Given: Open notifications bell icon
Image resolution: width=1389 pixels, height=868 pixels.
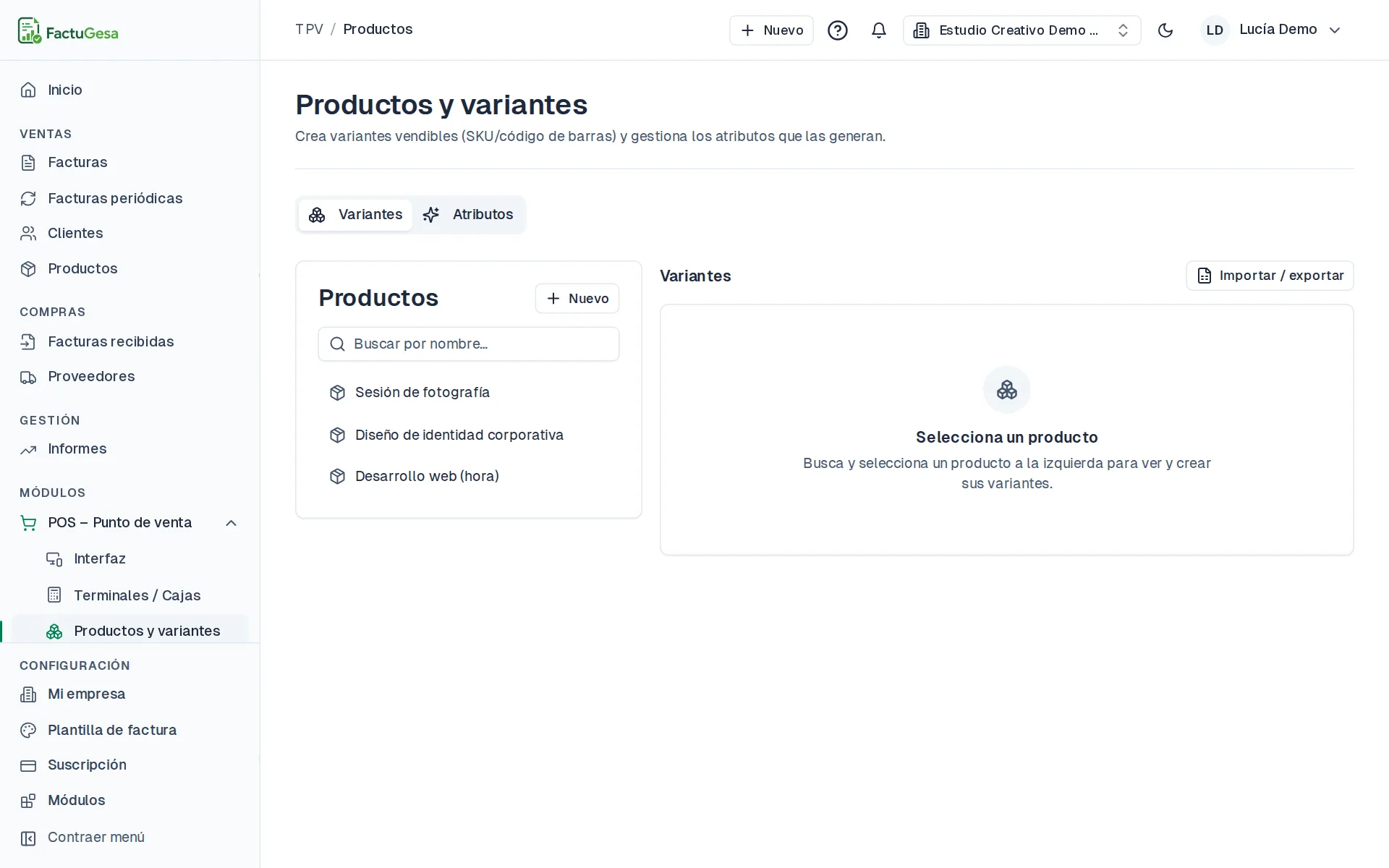Looking at the screenshot, I should [878, 30].
